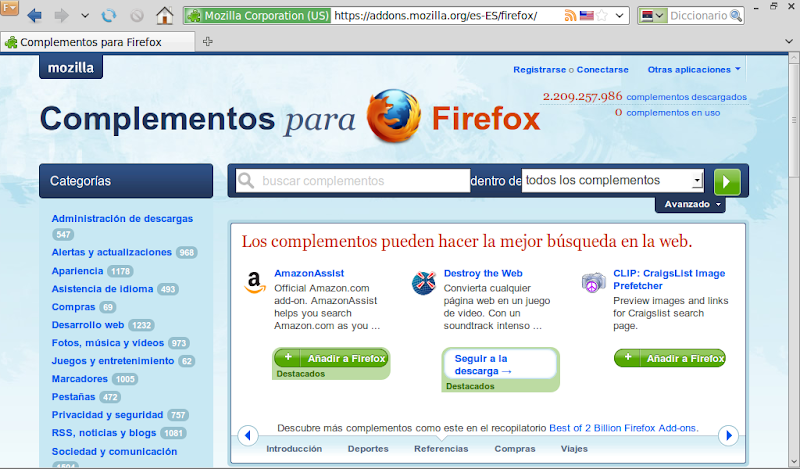Open the navigation history dropdown arrow

coord(85,16)
